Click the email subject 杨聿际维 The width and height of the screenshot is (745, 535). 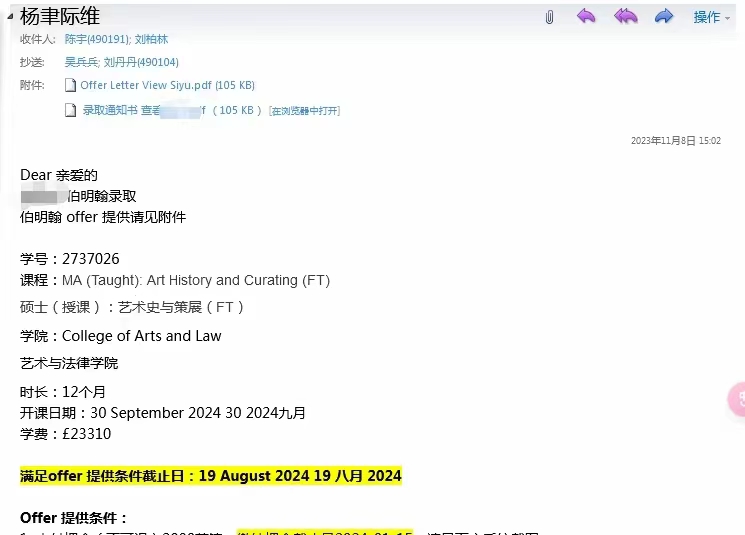click(60, 16)
